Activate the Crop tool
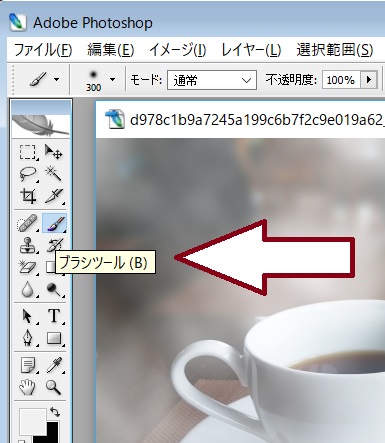The height and width of the screenshot is (443, 385). 28,196
